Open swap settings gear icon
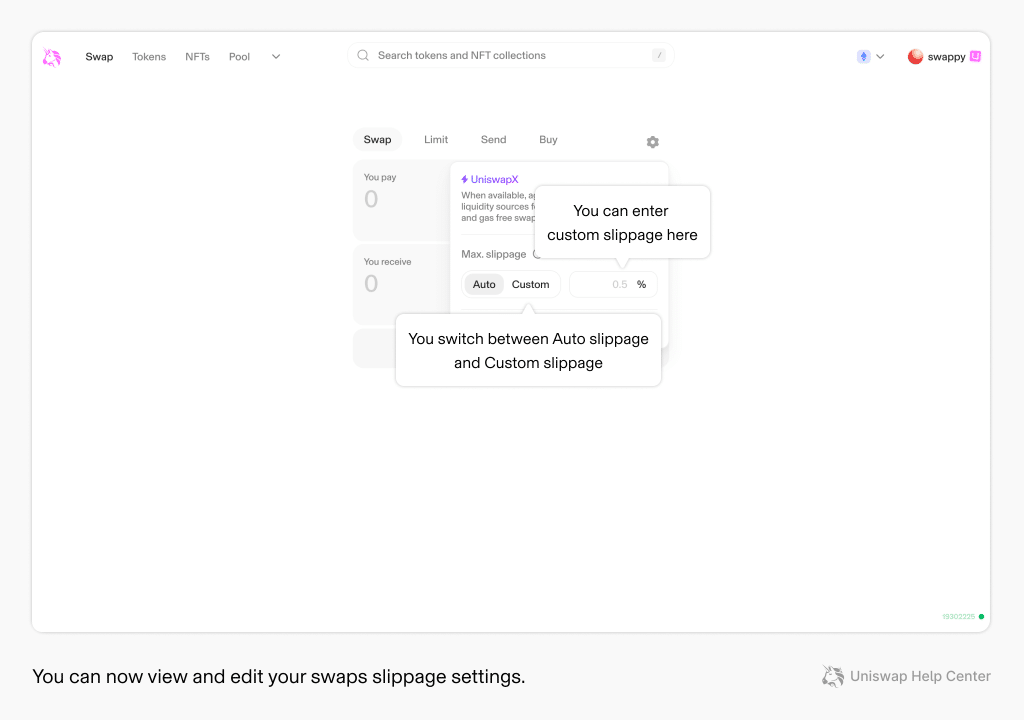Screen dimensions: 1024x720 point(652,142)
